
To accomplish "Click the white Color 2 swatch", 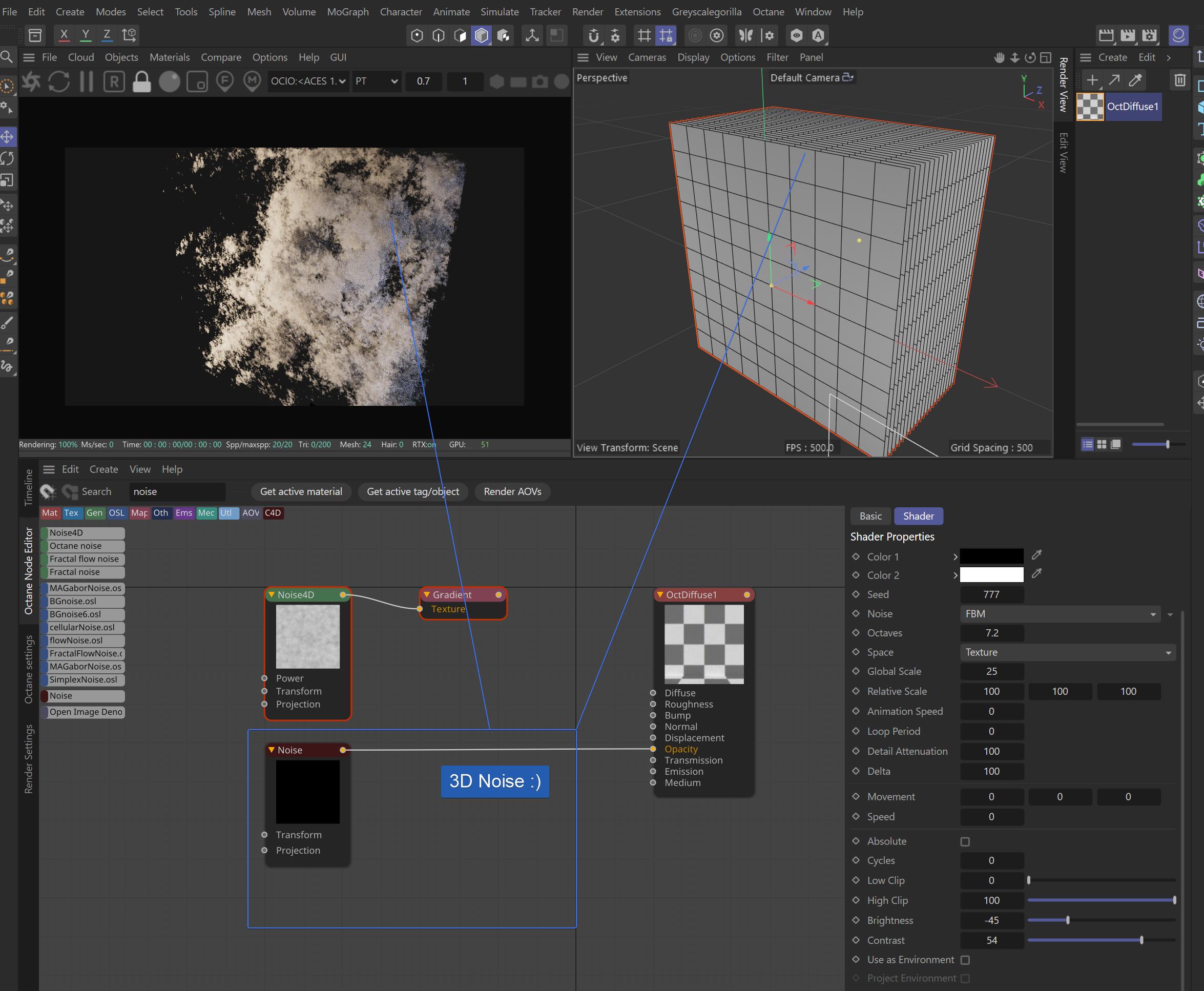I will tap(991, 575).
